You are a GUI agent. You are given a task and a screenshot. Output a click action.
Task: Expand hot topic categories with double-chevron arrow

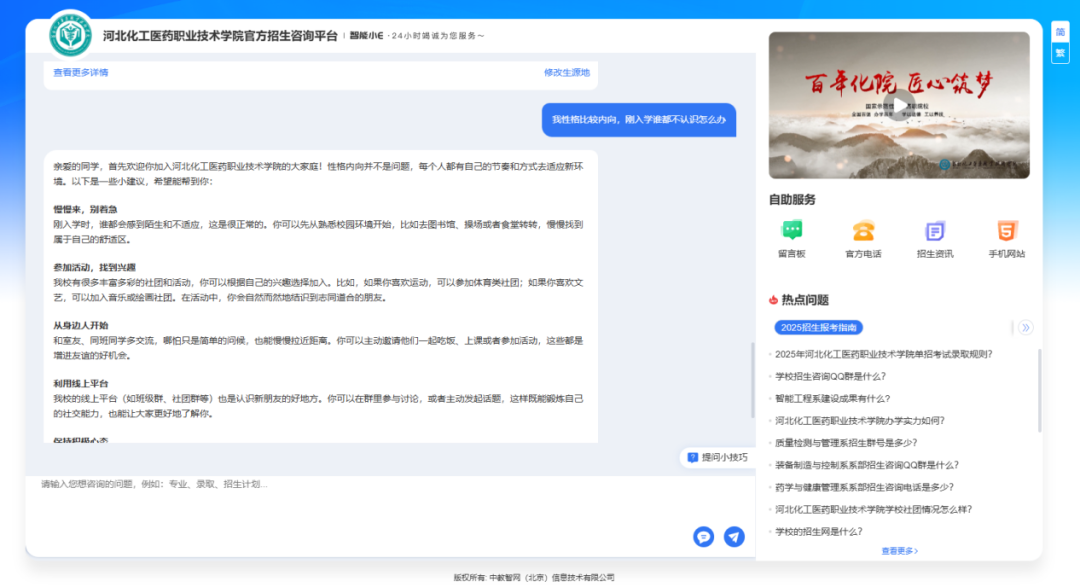click(1025, 327)
